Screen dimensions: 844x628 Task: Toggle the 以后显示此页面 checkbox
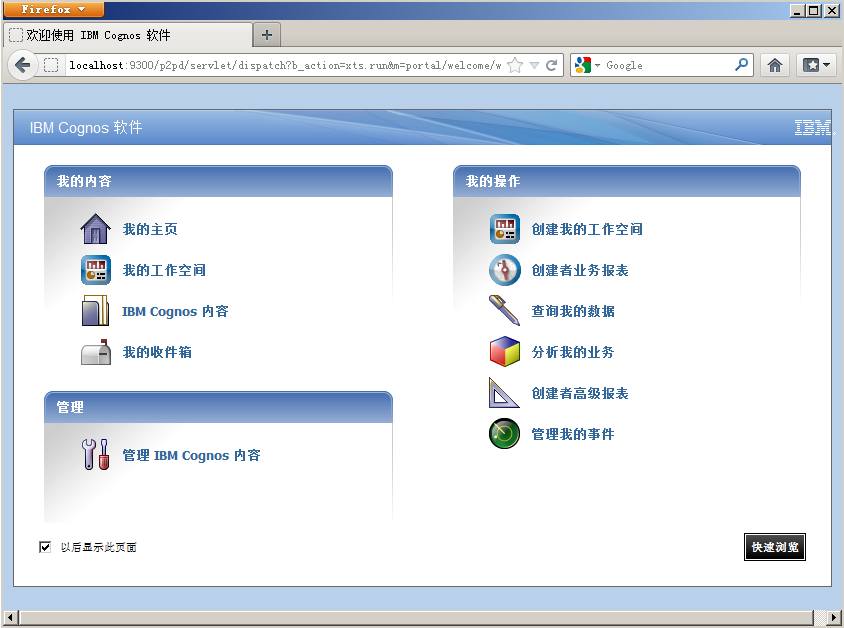[45, 547]
